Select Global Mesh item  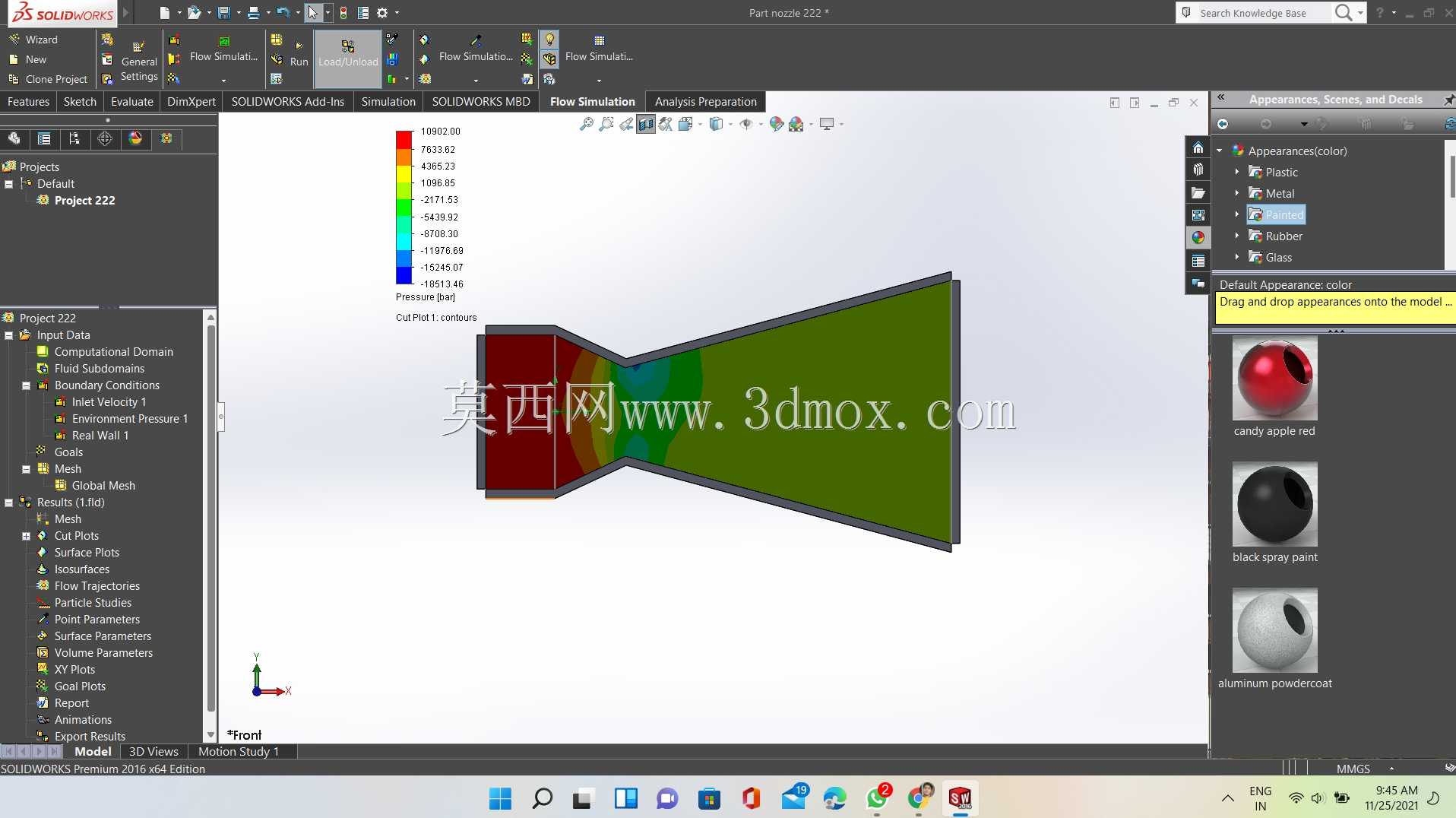pyautogui.click(x=103, y=486)
